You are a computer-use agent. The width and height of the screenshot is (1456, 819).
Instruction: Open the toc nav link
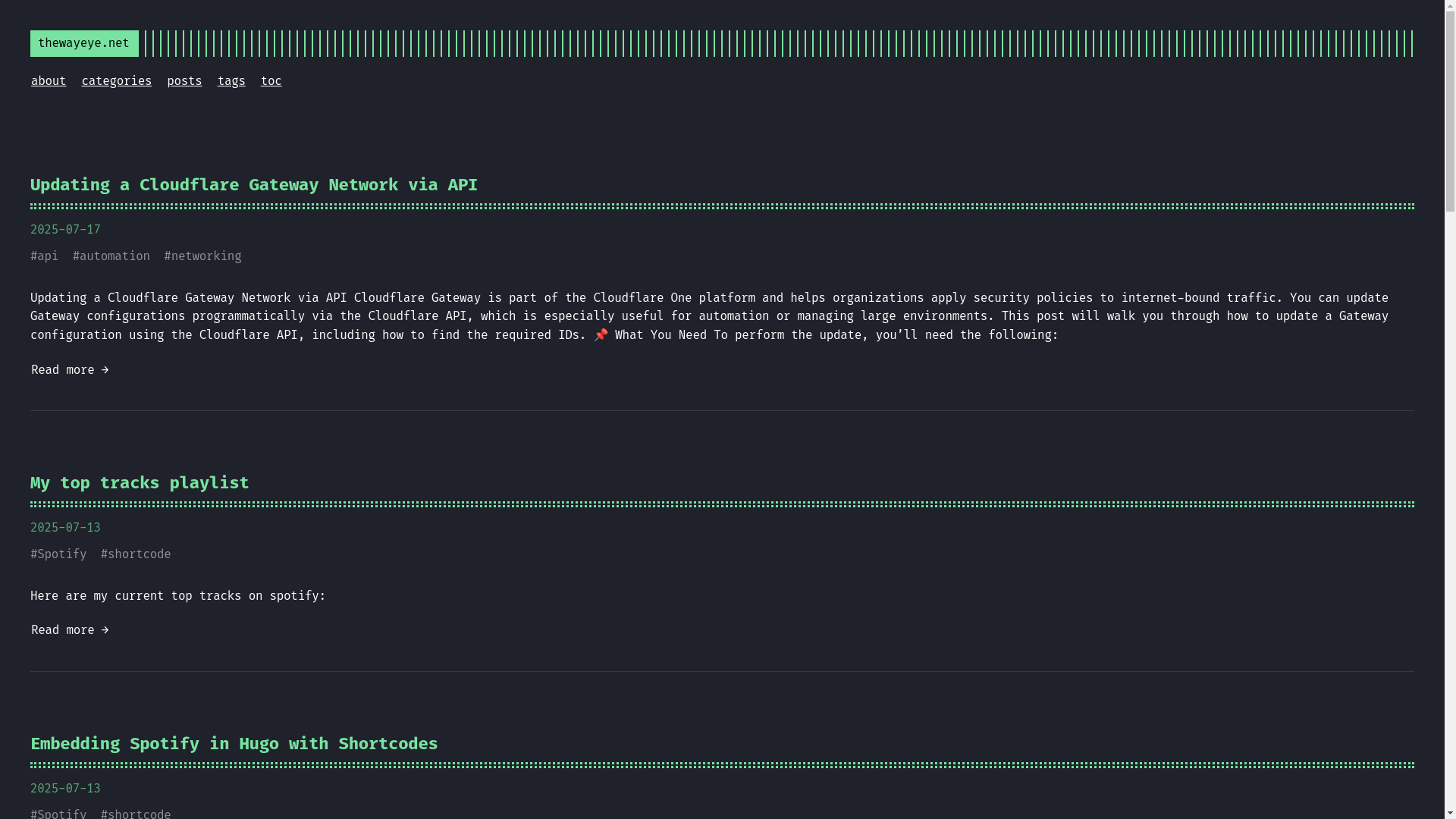[271, 81]
